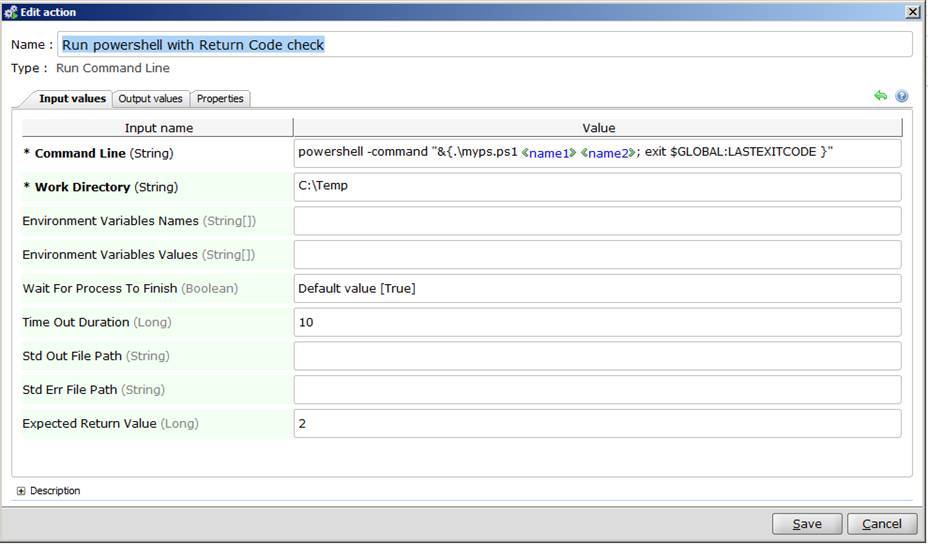This screenshot has width=928, height=544.
Task: Click the Work Directory value field
Action: (x=597, y=187)
